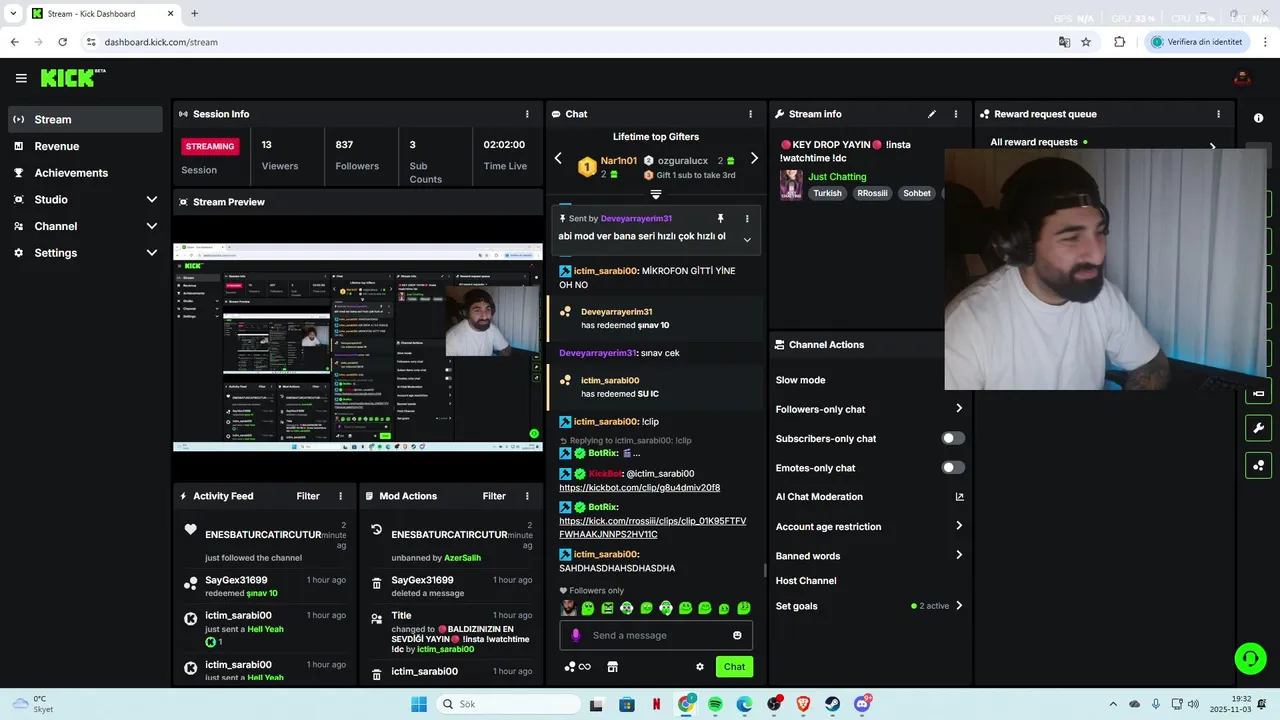The image size is (1280, 720).
Task: Send message with green Chat button
Action: pyautogui.click(x=734, y=667)
